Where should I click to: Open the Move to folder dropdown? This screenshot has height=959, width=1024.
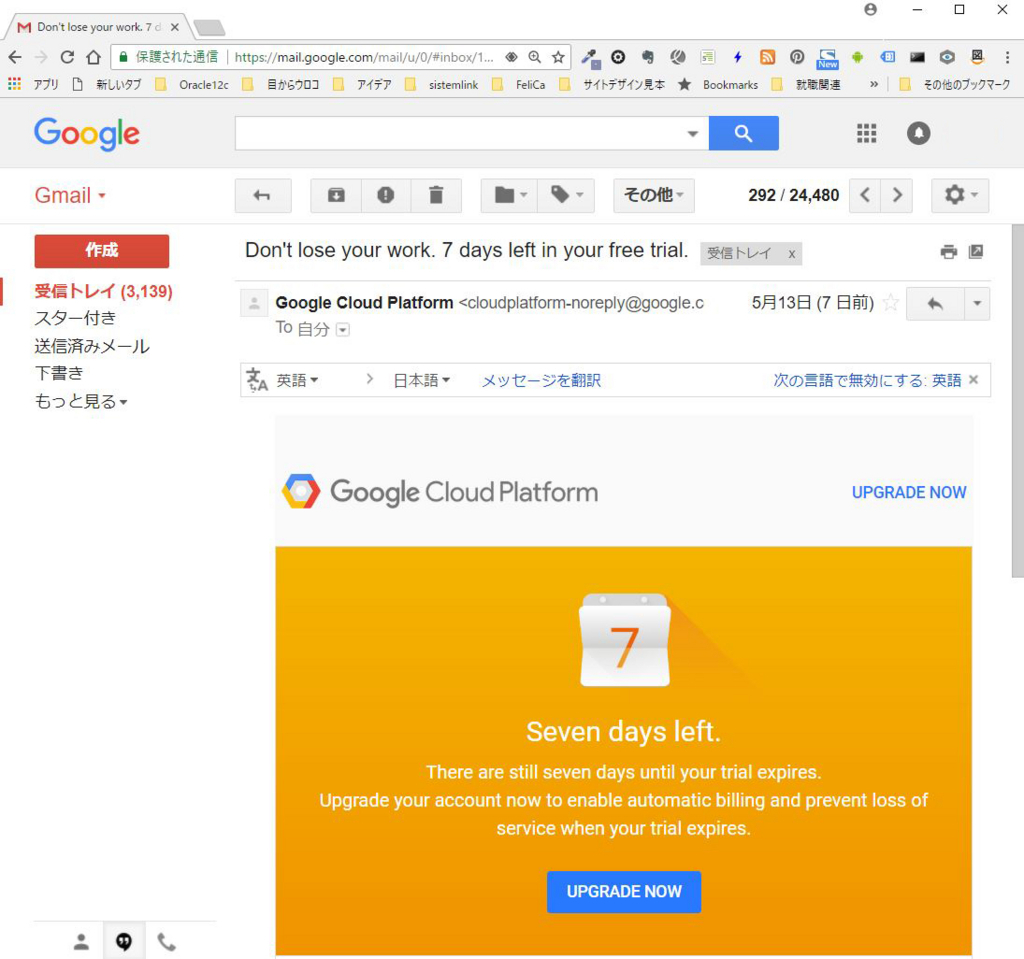(x=509, y=195)
